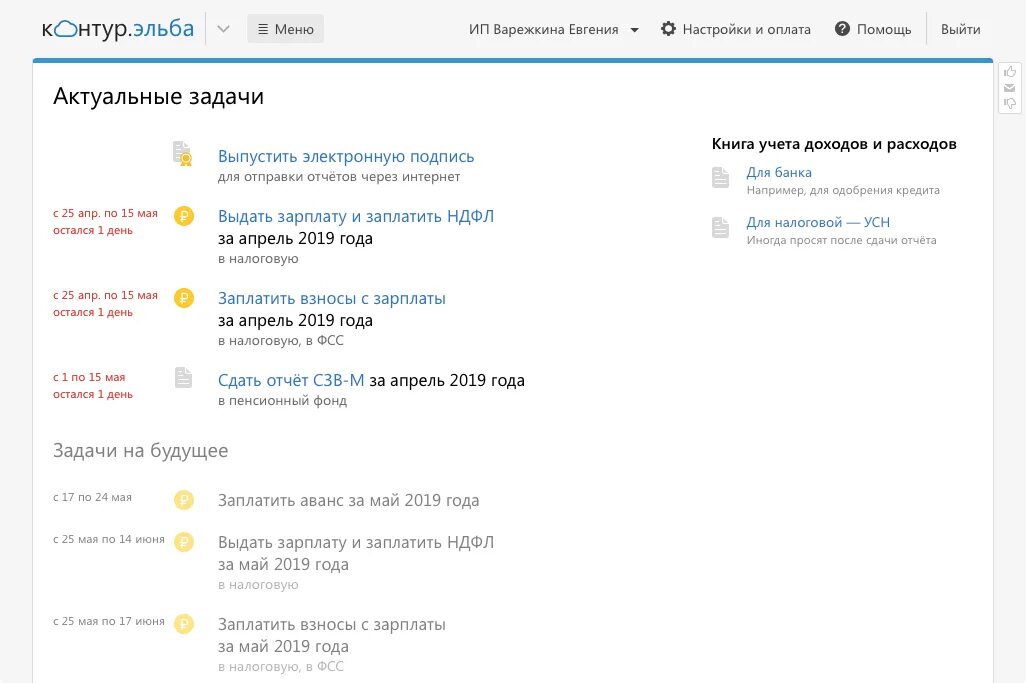1026x683 pixels.
Task: Click the help question mark icon
Action: [x=842, y=29]
